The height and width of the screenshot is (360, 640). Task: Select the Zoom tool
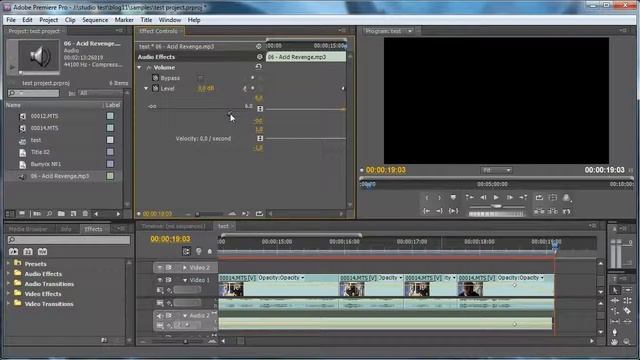(x=627, y=342)
